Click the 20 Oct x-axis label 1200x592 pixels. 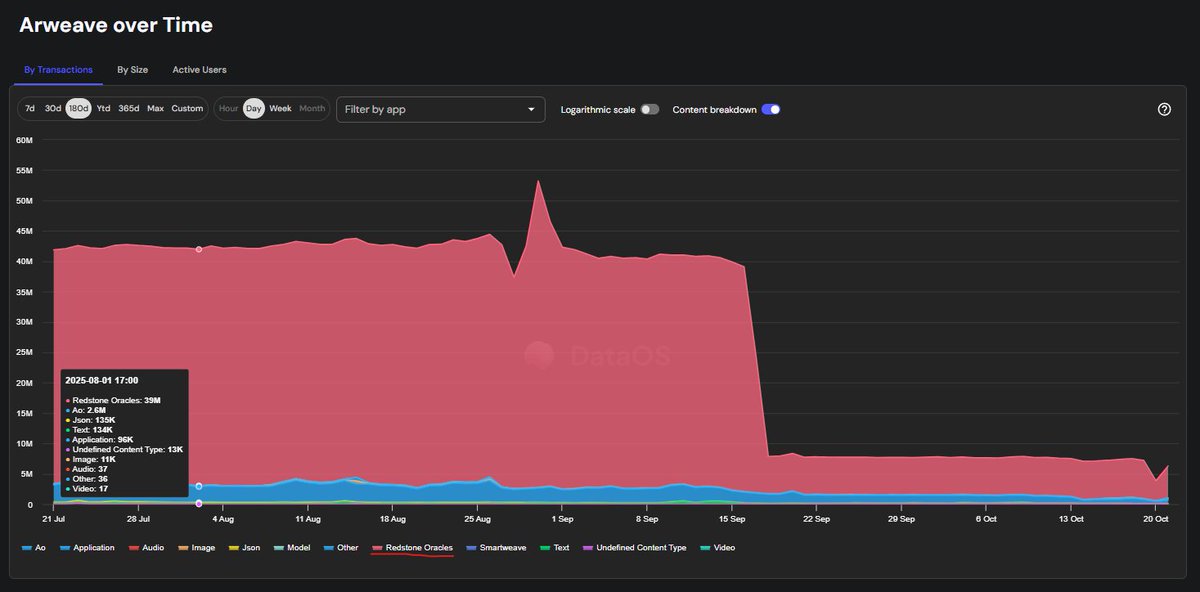[x=1156, y=519]
